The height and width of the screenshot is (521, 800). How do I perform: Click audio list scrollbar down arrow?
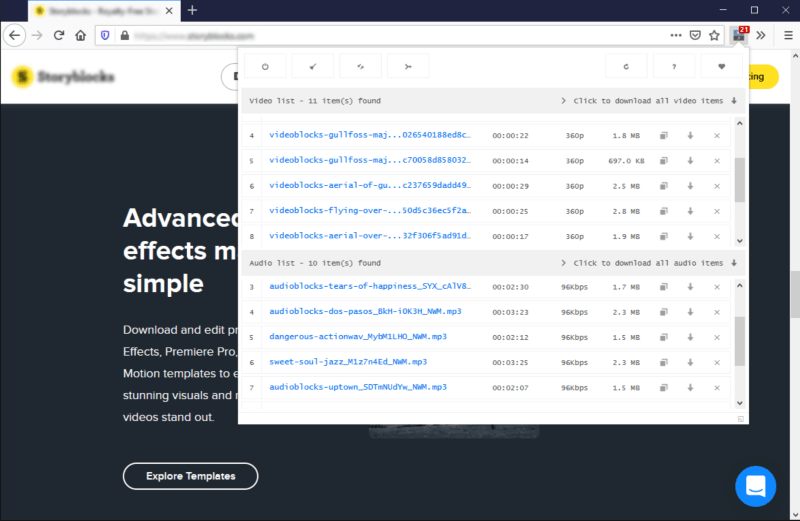click(x=740, y=403)
